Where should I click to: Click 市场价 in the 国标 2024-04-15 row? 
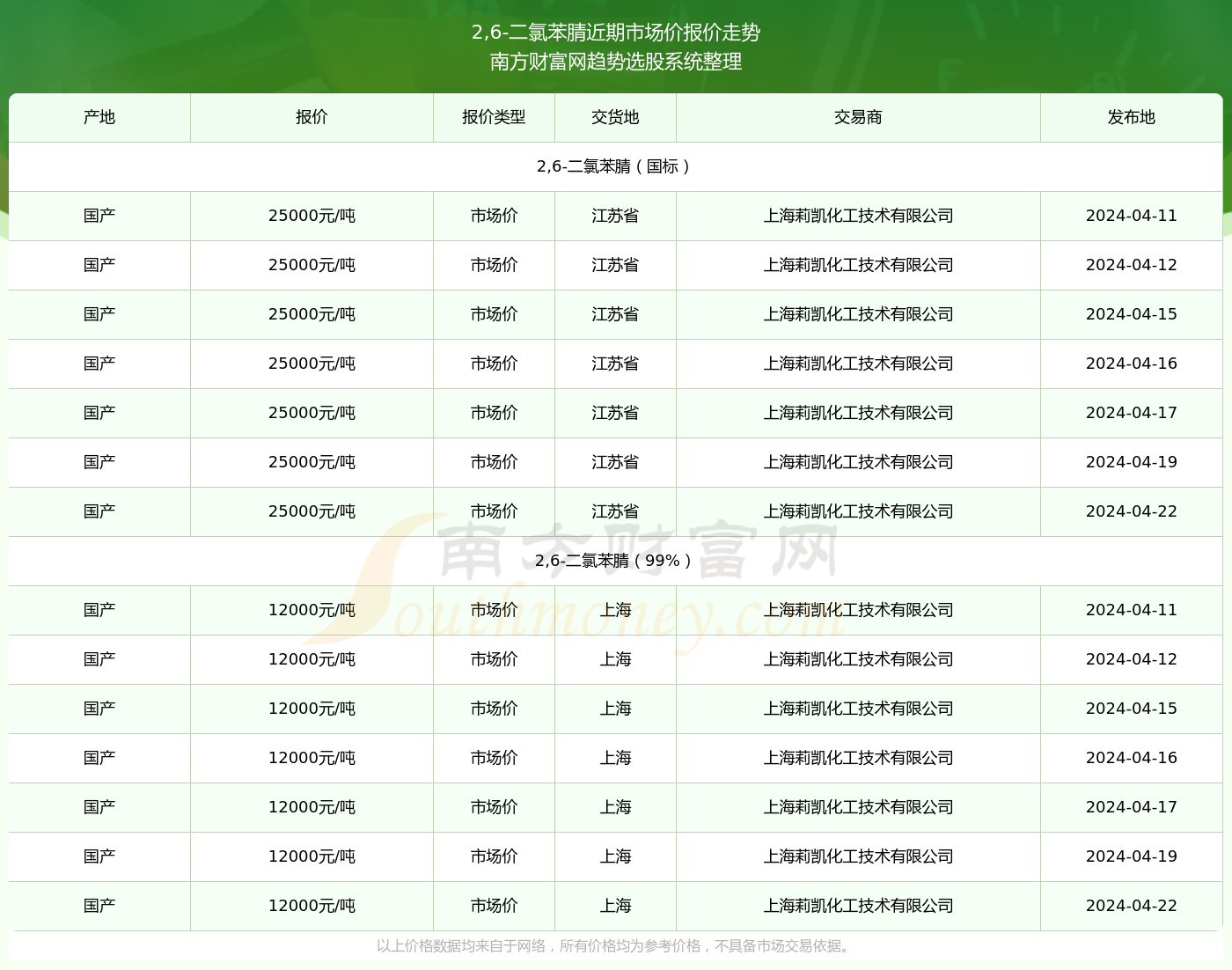pyautogui.click(x=494, y=314)
